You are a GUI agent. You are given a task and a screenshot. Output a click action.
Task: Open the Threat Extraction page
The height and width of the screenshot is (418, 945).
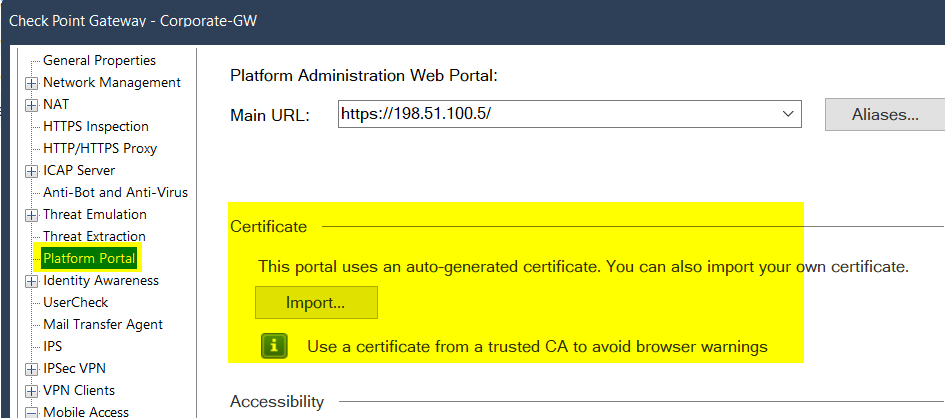coord(95,236)
